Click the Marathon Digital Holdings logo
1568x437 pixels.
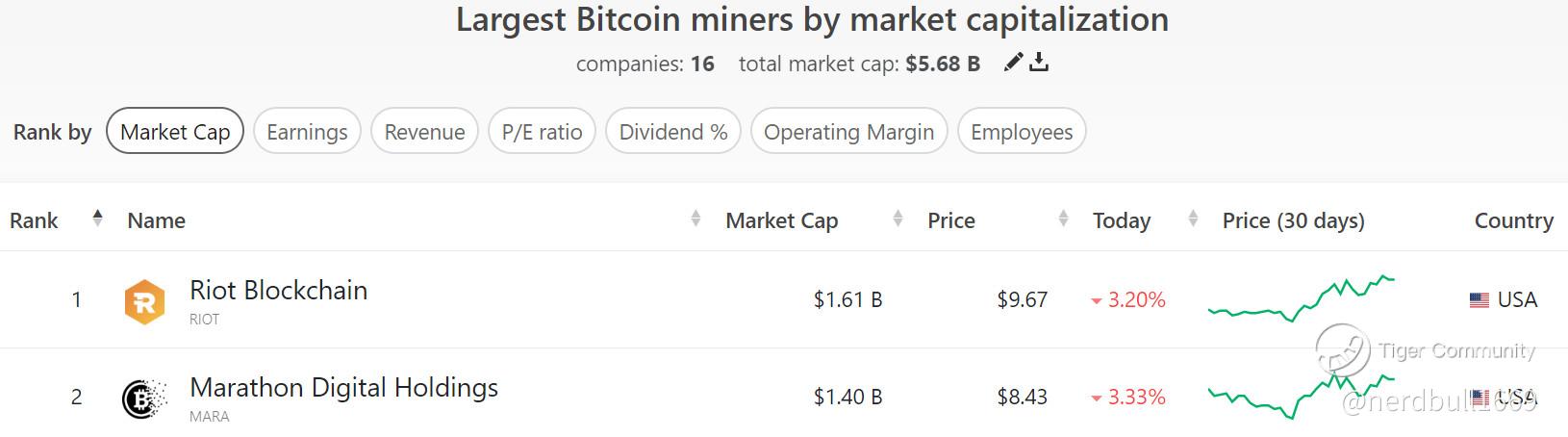[145, 398]
